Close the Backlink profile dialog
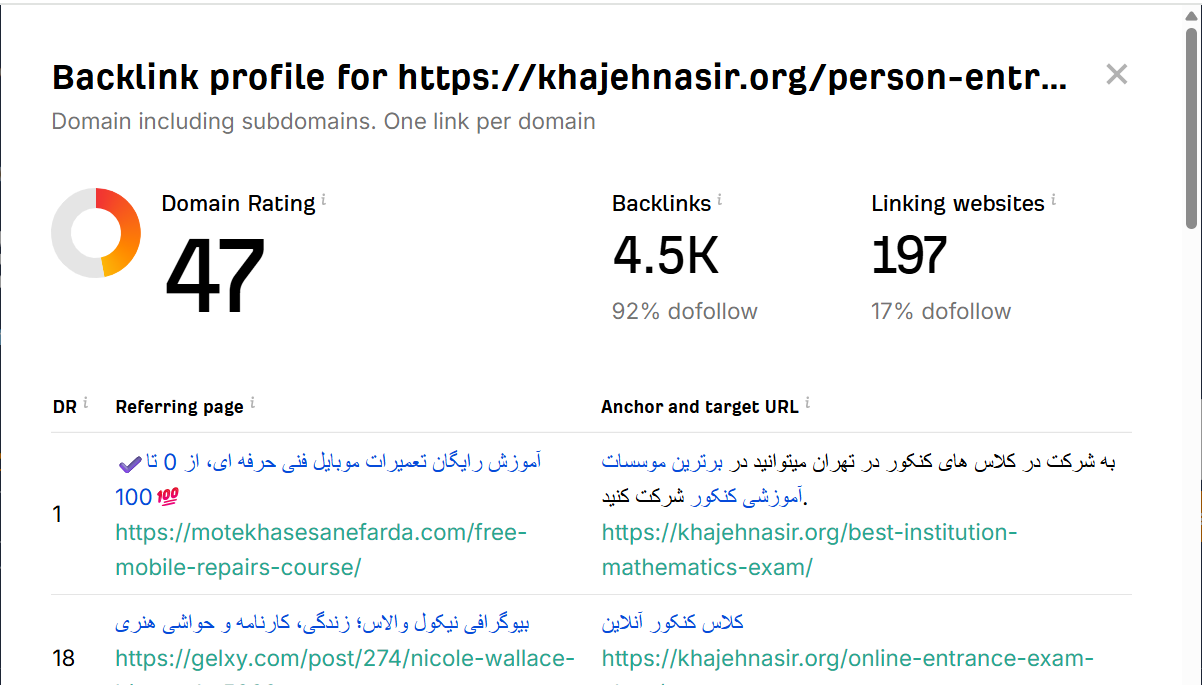The image size is (1202, 685). pos(1116,74)
